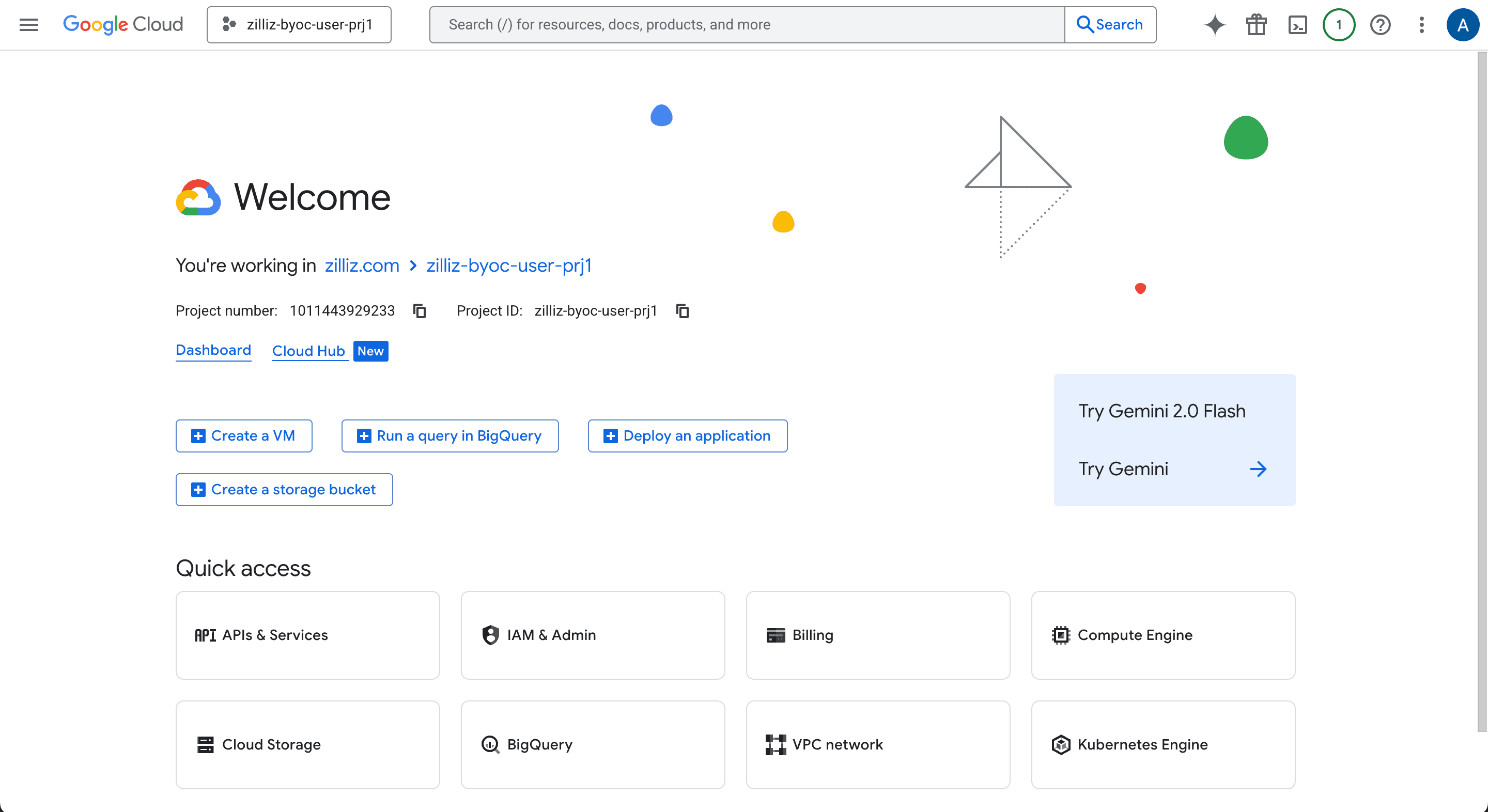The height and width of the screenshot is (812, 1488).
Task: Open the Try Gemini 2.0 Flash card
Action: [1174, 440]
